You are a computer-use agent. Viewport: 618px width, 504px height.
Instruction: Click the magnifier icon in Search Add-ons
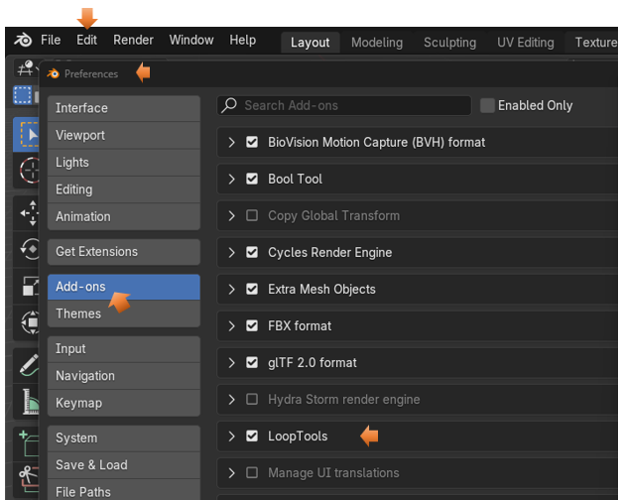point(230,105)
